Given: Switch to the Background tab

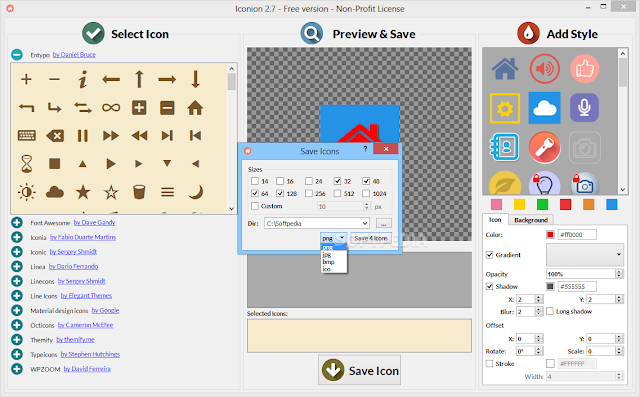Looking at the screenshot, I should (x=531, y=220).
